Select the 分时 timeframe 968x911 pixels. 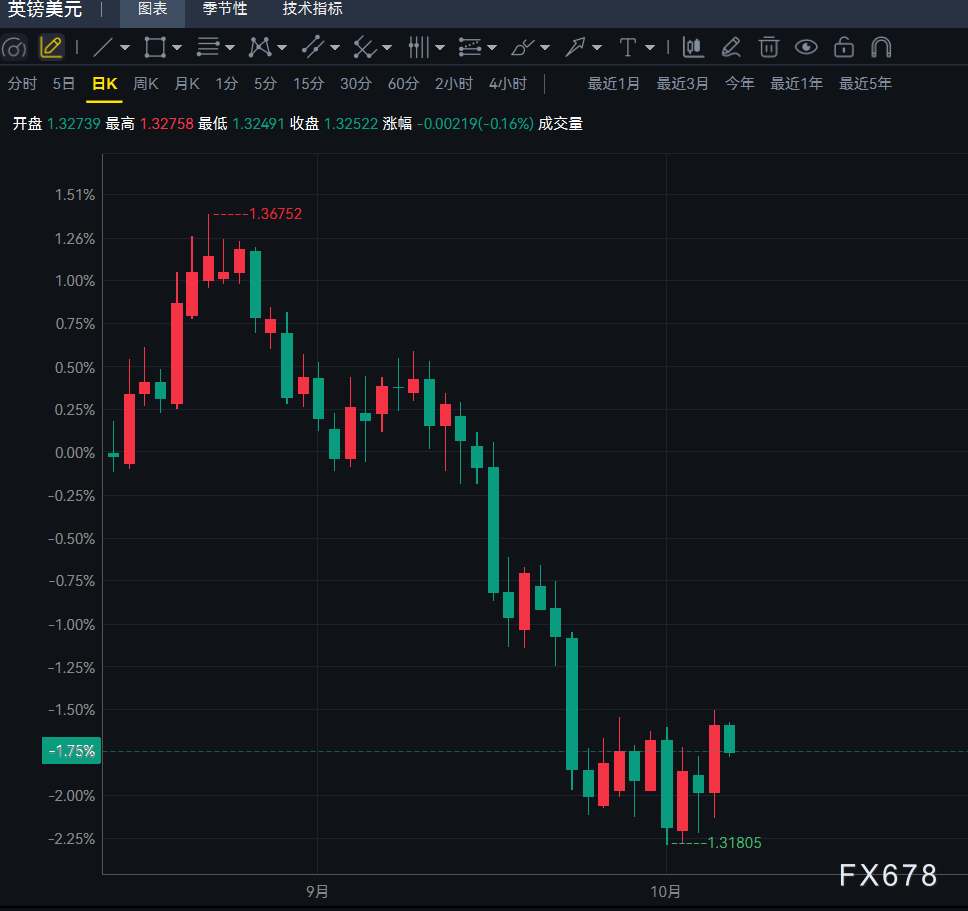pyautogui.click(x=22, y=83)
